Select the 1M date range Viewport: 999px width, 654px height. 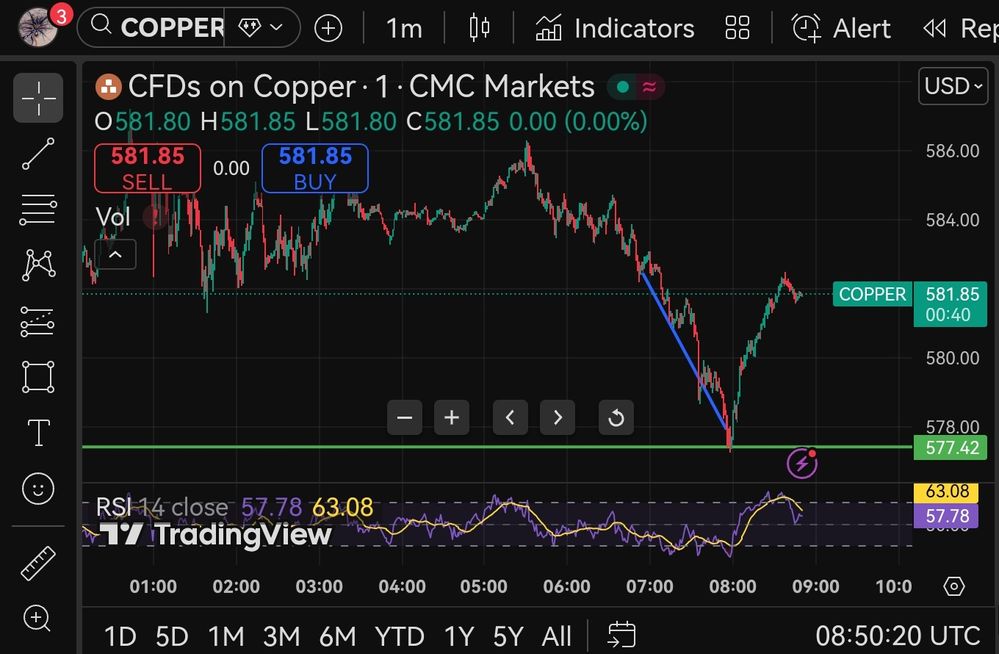pos(227,636)
